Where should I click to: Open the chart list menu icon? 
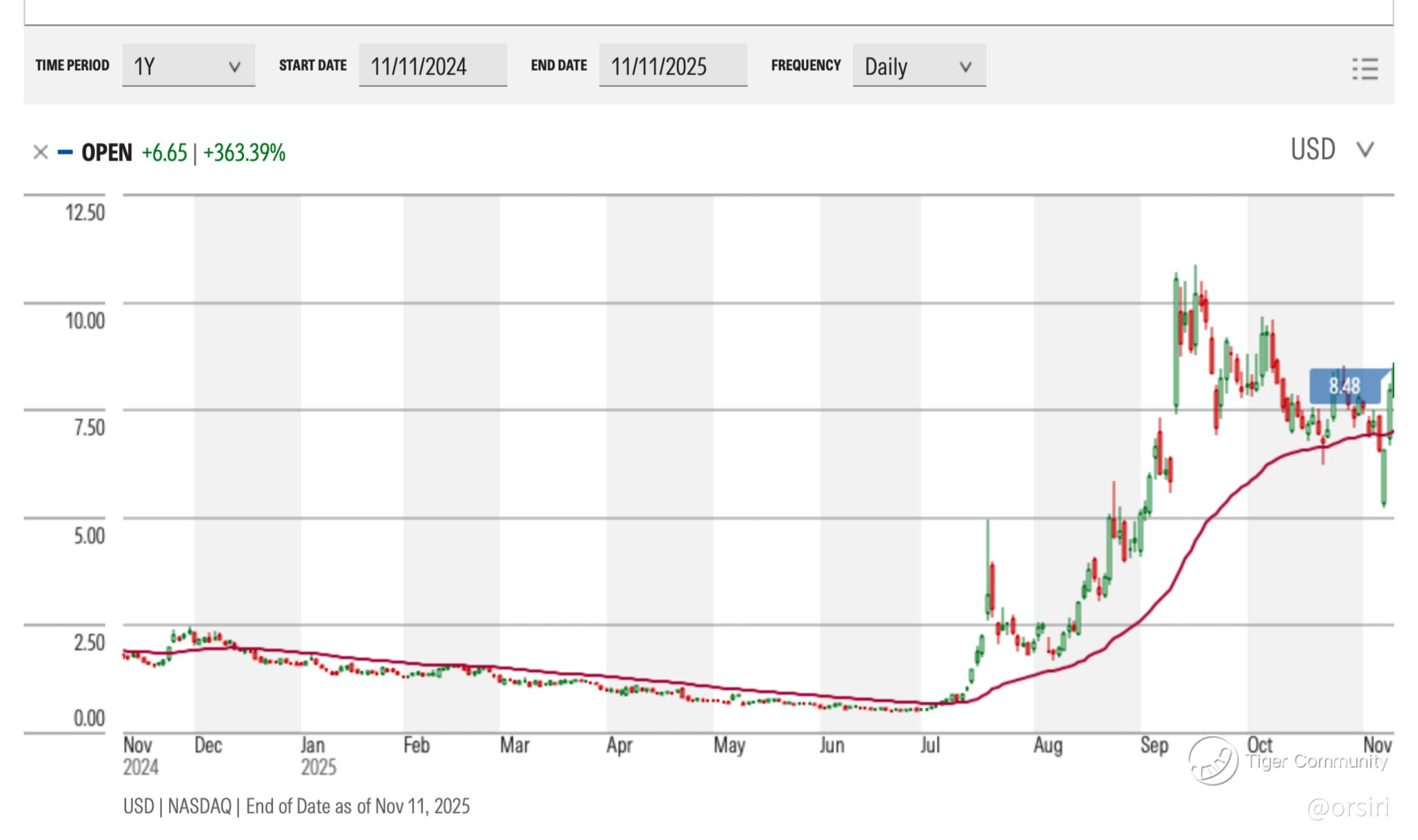pos(1365,69)
